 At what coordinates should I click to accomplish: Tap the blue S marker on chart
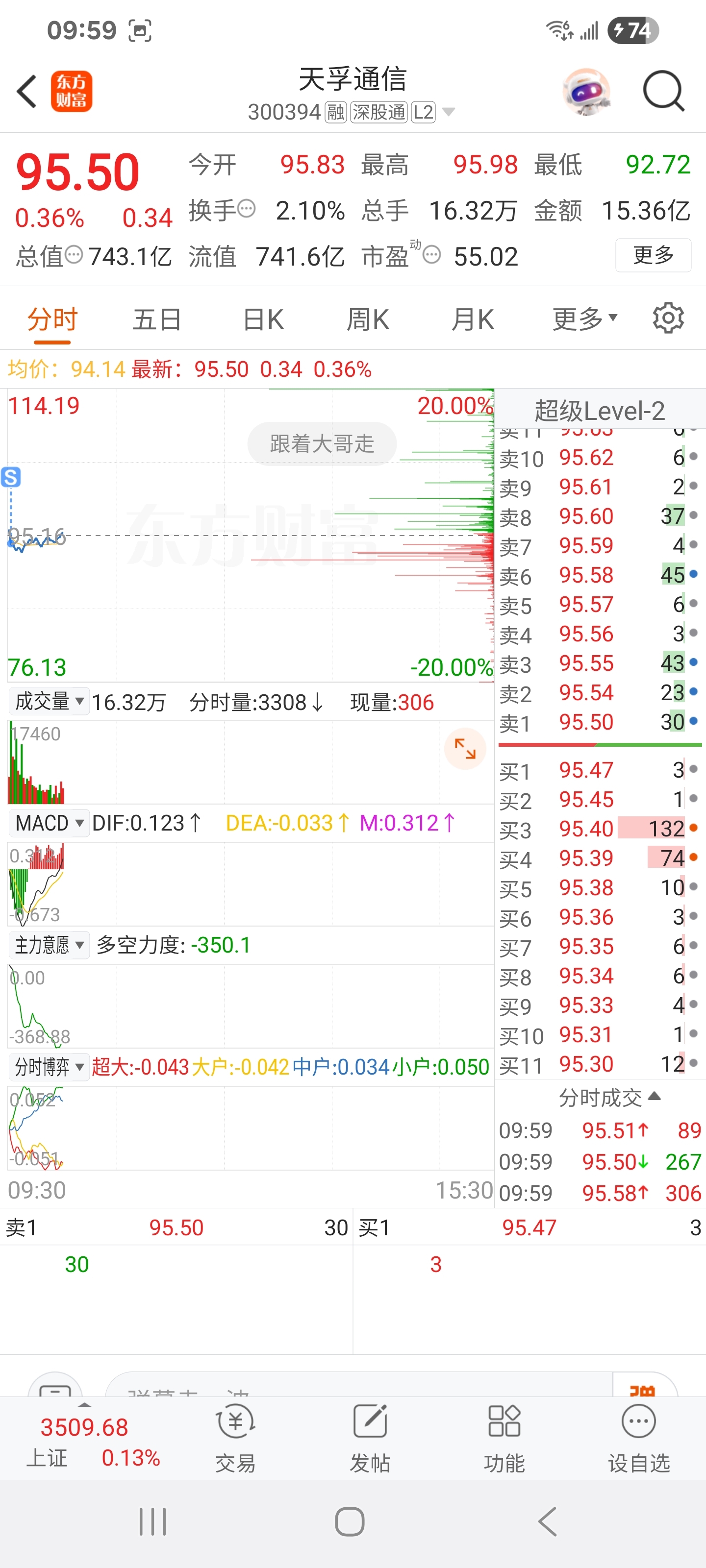(x=11, y=477)
